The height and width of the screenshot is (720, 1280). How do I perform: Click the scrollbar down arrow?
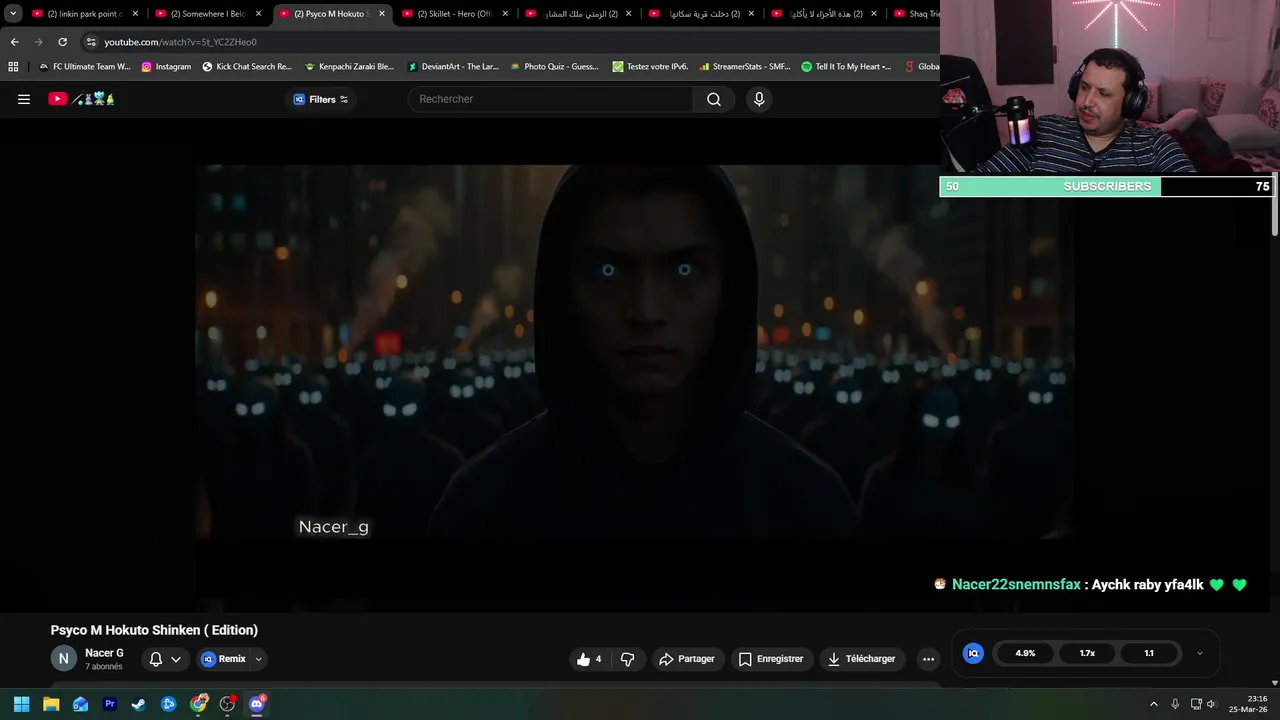(x=1274, y=682)
